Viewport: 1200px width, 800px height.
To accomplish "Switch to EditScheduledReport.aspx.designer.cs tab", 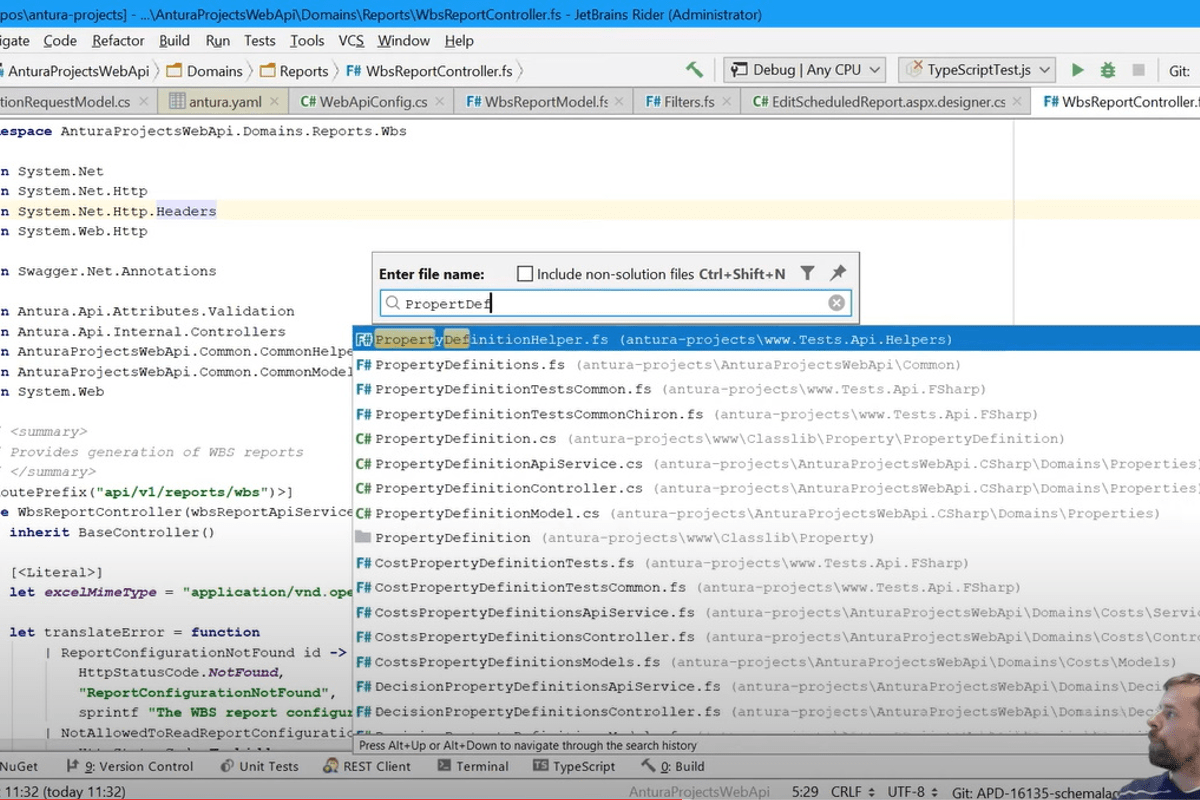I will [x=887, y=102].
